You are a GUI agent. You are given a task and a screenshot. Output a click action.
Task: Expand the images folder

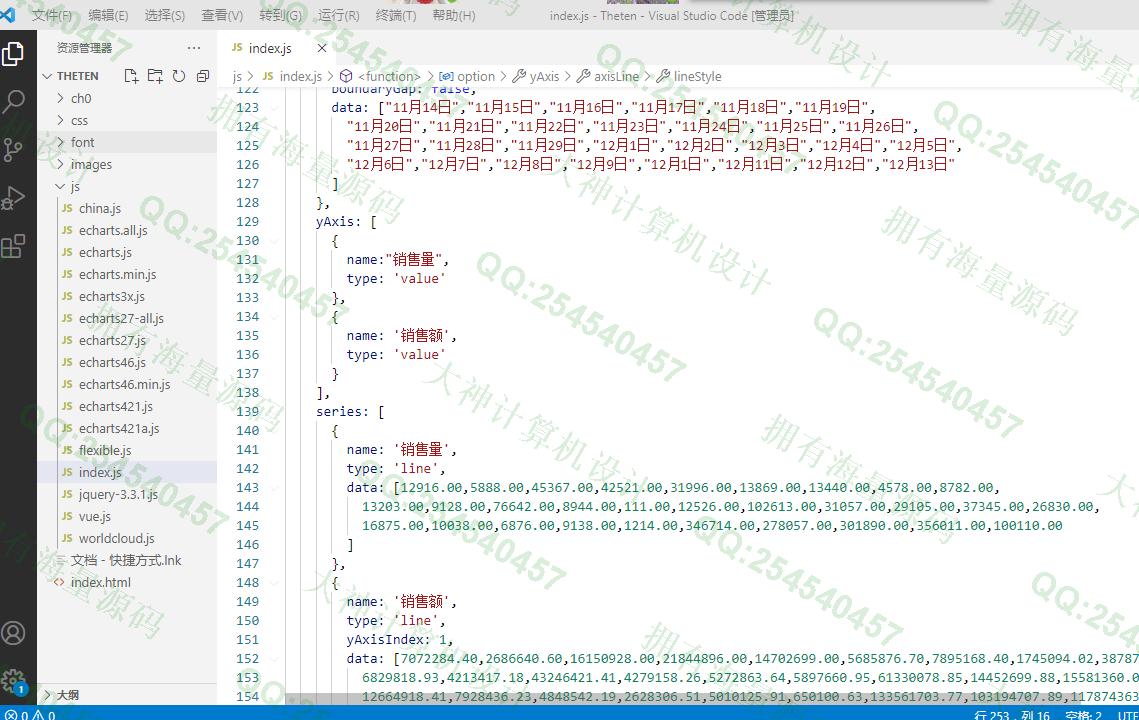(x=127, y=164)
